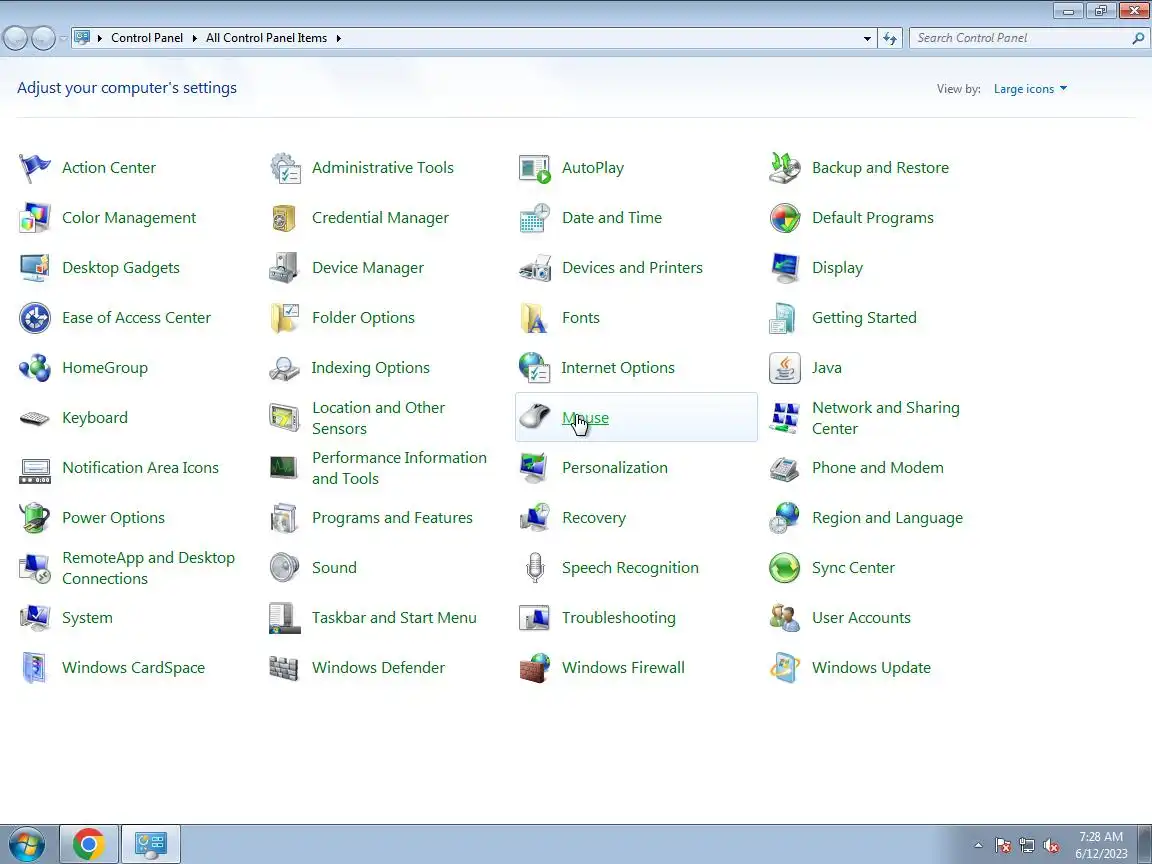
Task: Open the Sync Center green icon
Action: tap(785, 568)
